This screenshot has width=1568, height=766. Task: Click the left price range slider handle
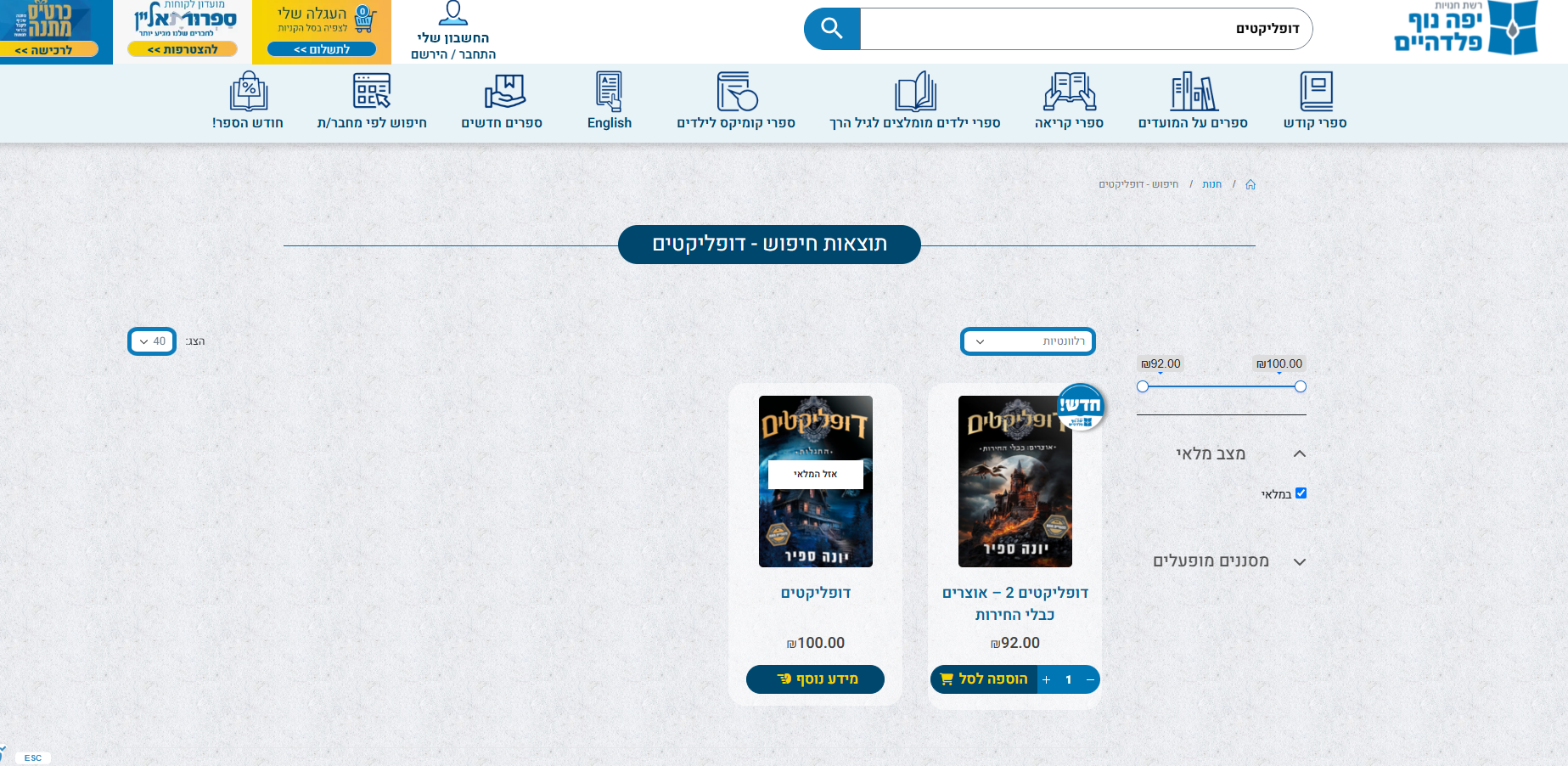(1143, 386)
